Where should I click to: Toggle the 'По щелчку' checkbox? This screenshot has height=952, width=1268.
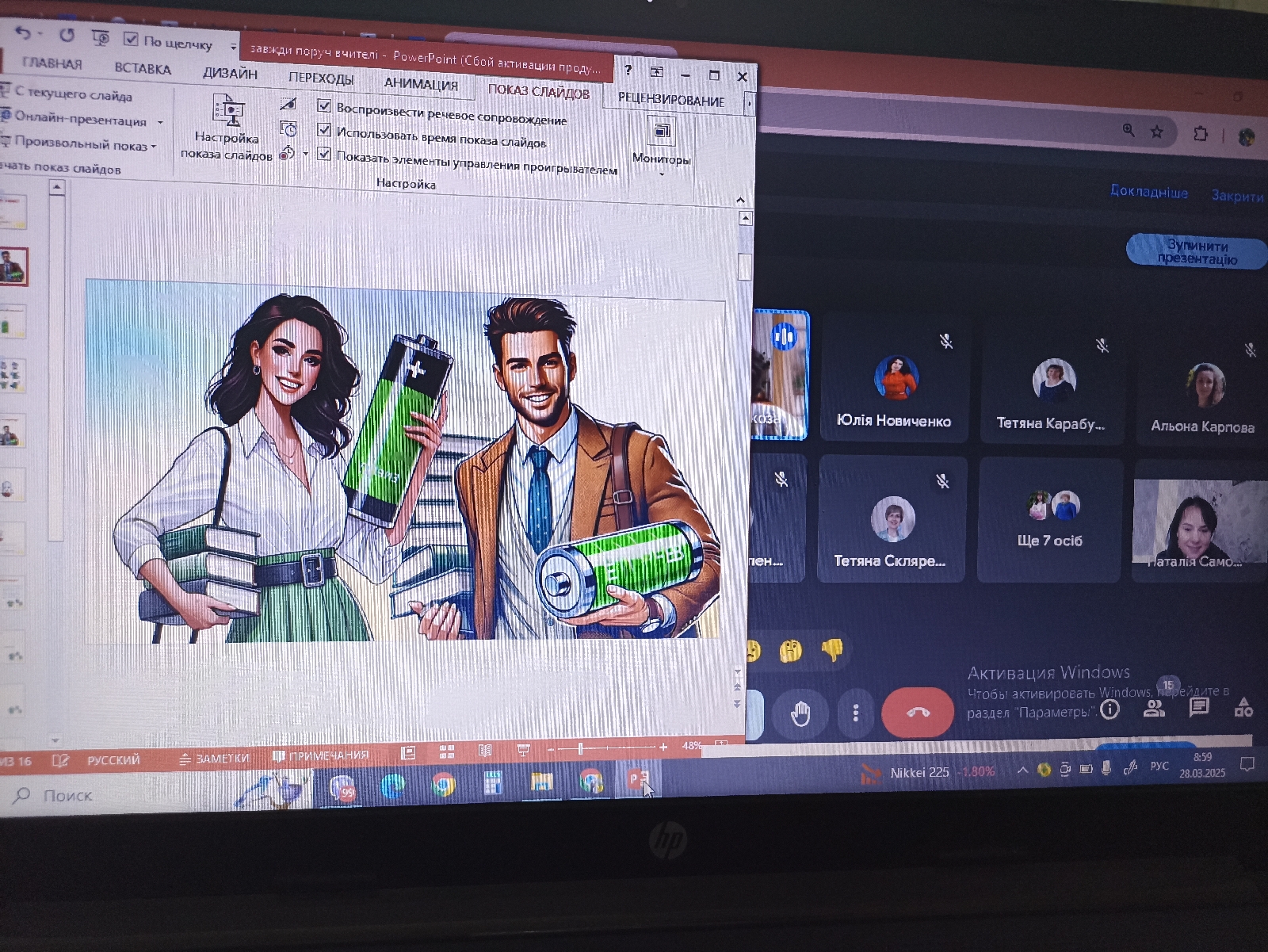[131, 38]
